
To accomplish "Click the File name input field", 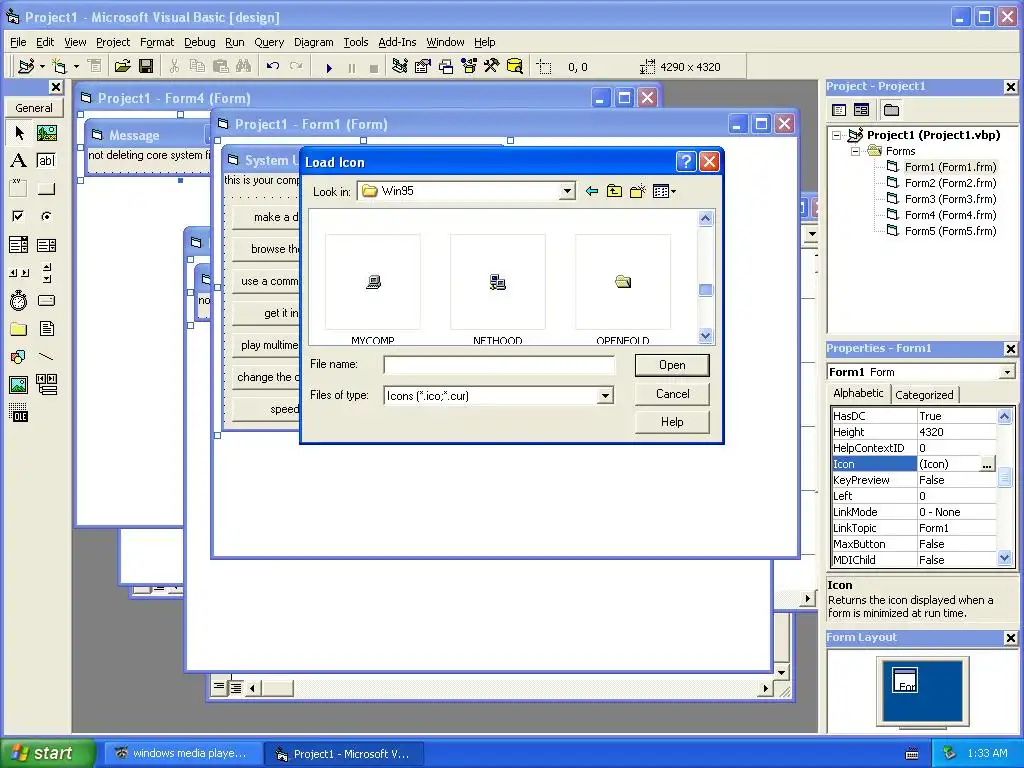I will tap(499, 364).
